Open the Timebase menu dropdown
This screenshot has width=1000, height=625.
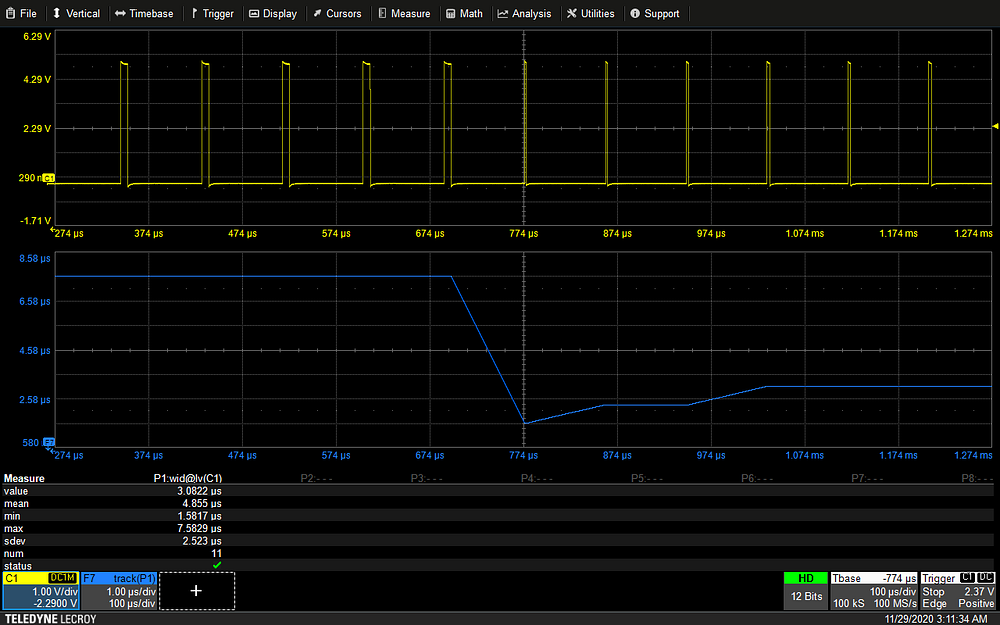click(x=146, y=13)
